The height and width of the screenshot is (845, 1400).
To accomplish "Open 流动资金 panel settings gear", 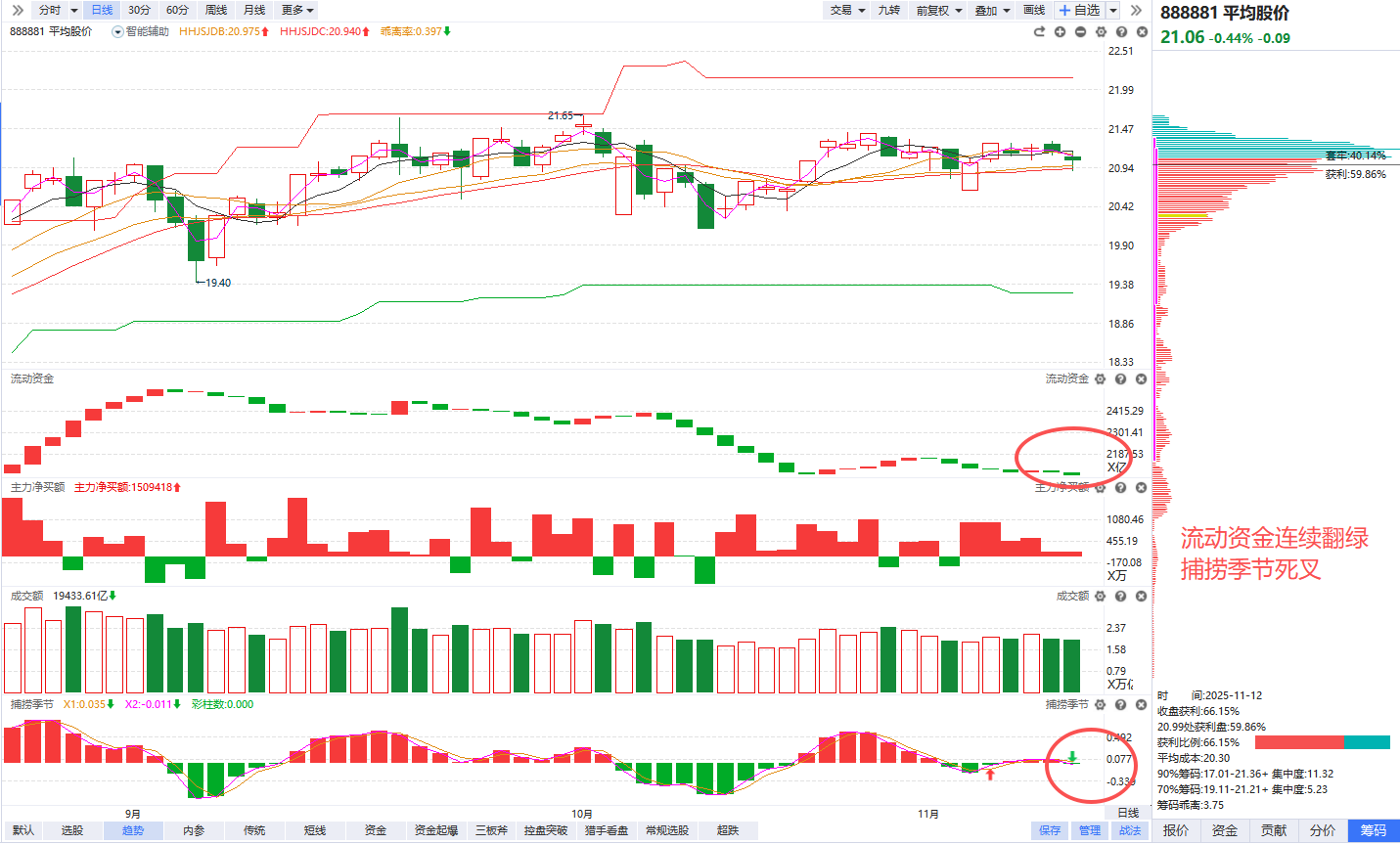I will tap(1101, 378).
